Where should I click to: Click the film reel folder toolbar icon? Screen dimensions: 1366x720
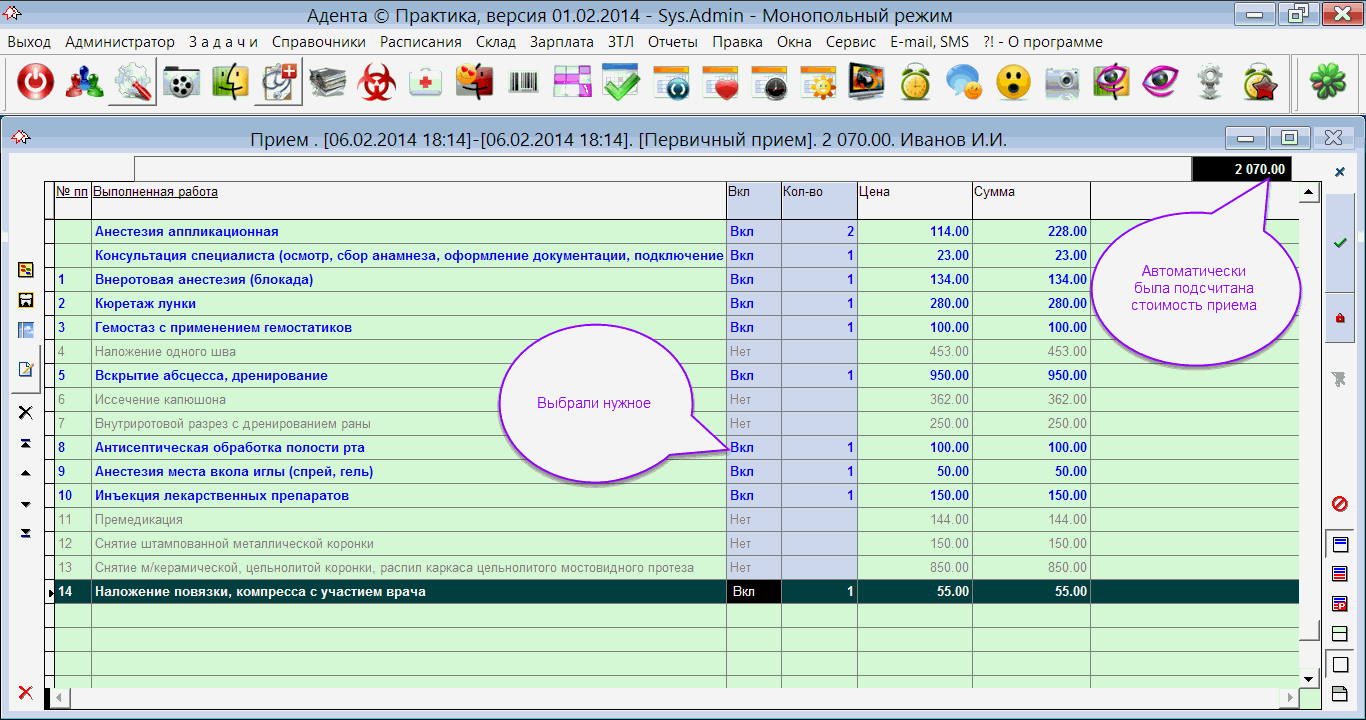pyautogui.click(x=182, y=84)
